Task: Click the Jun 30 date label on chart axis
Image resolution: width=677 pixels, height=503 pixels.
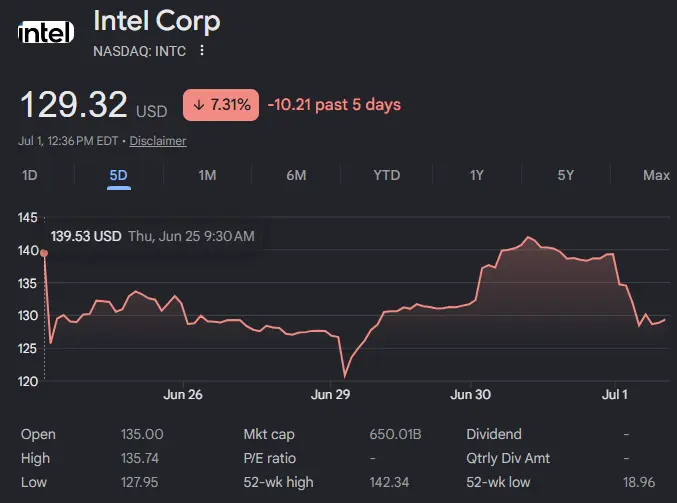Action: 470,394
